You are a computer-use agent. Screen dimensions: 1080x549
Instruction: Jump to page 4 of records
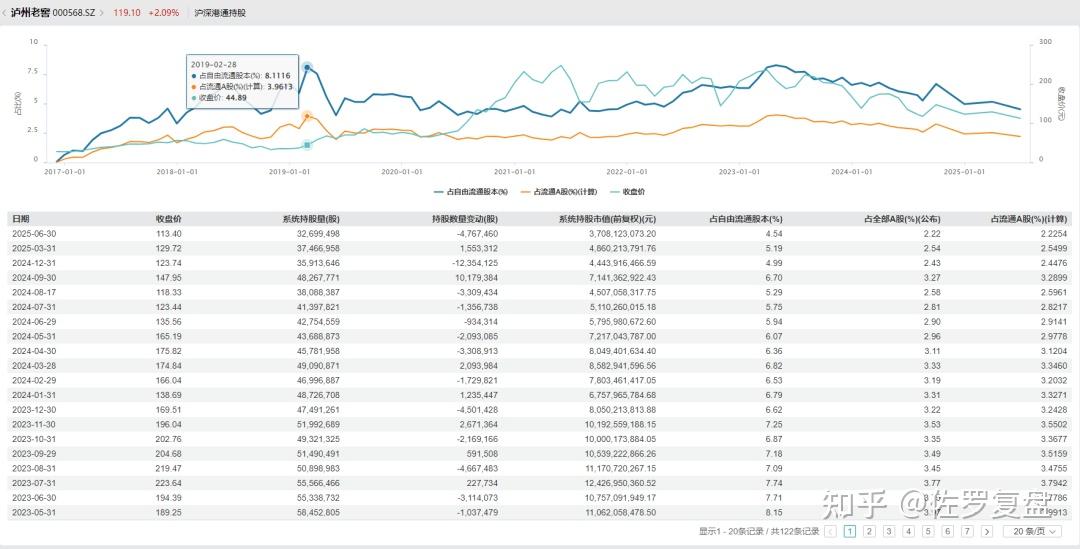point(908,531)
